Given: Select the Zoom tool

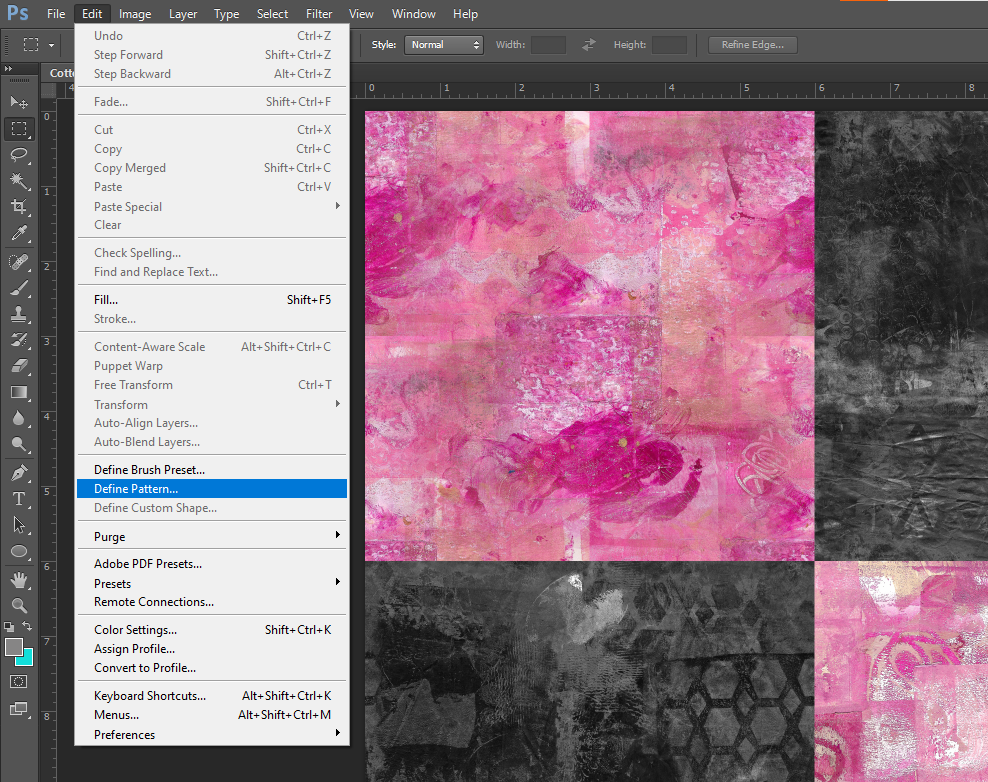Looking at the screenshot, I should click(19, 606).
